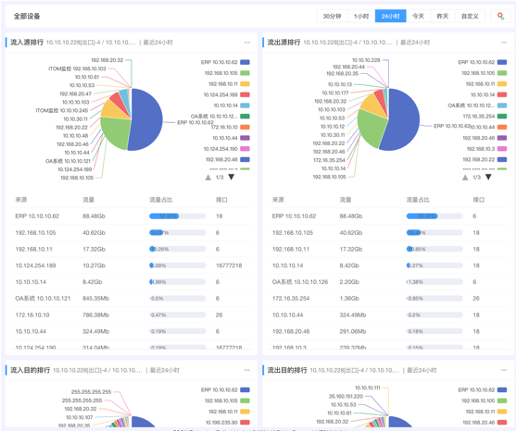Open more options menu of 流入源排行 panel

[x=247, y=42]
